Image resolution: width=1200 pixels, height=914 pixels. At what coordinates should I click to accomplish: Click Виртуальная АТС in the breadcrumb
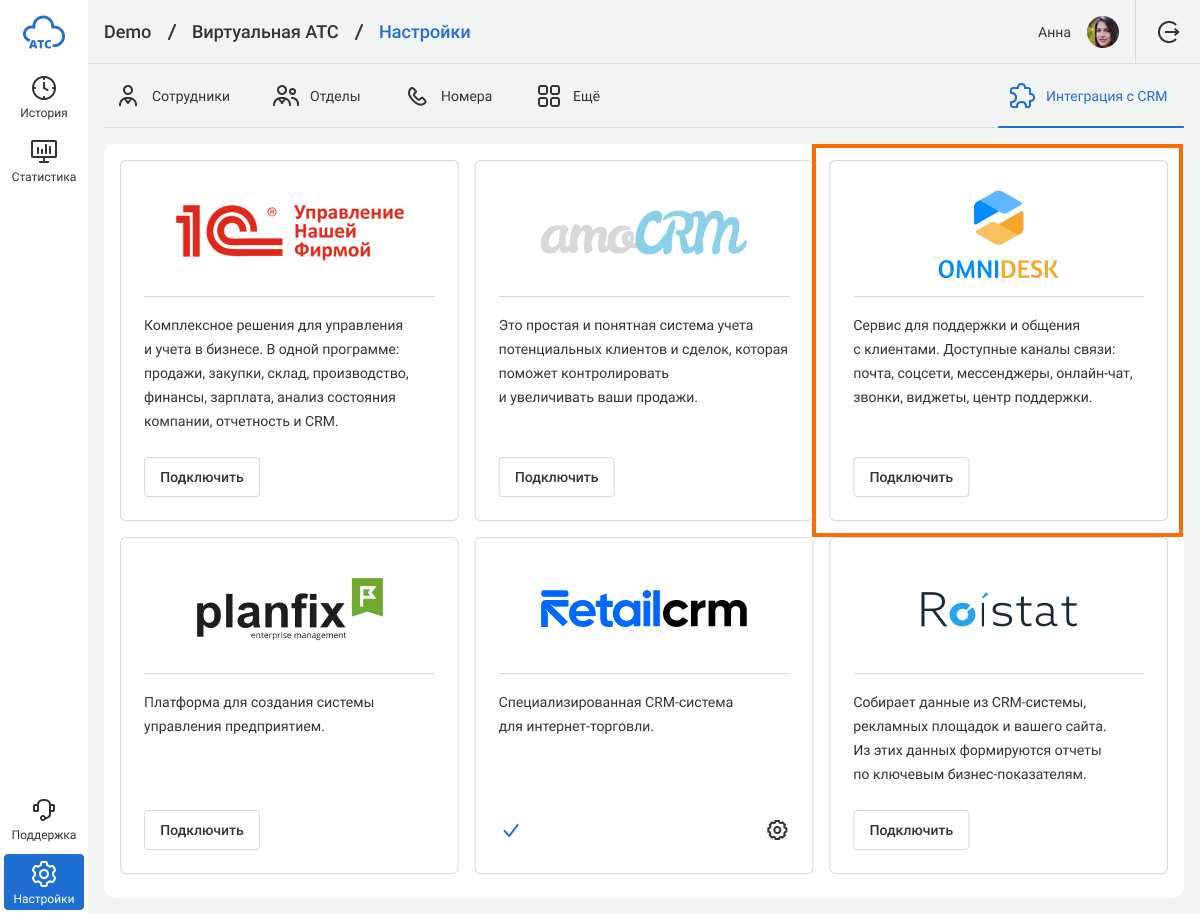coord(265,32)
